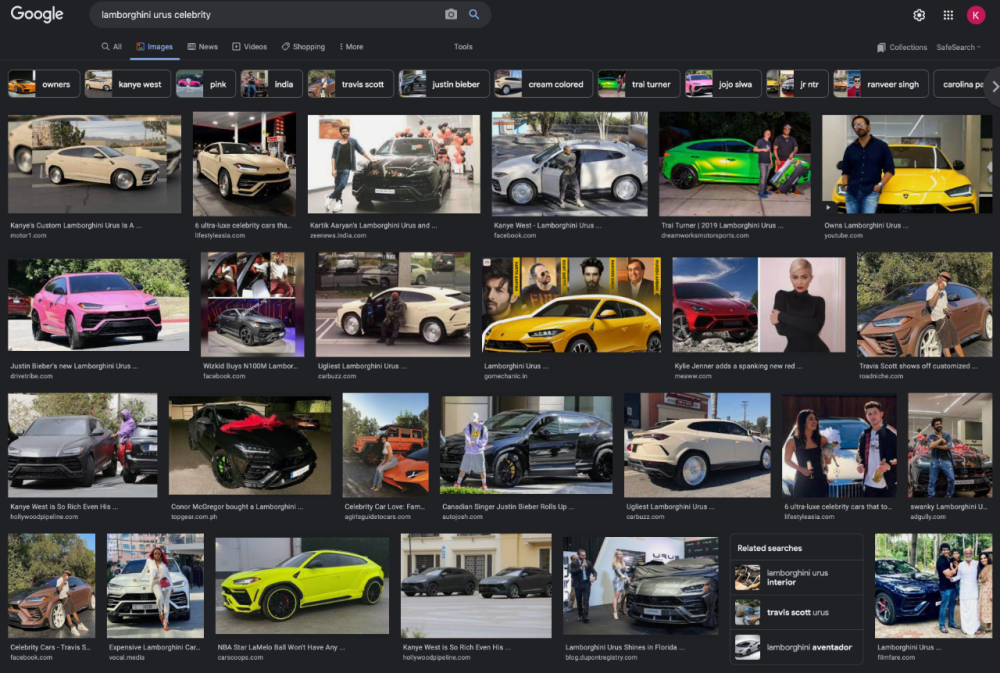The image size is (1000, 673).
Task: Click the magnifying glass search button
Action: tap(474, 15)
